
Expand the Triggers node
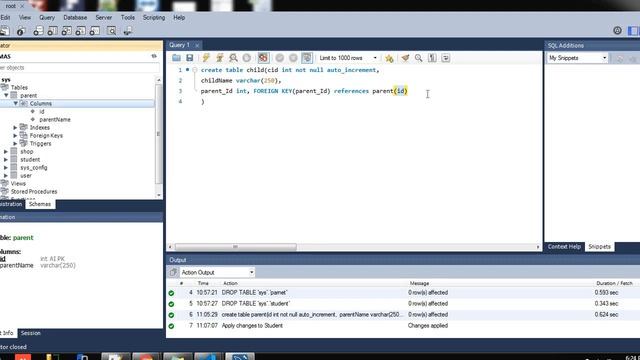tap(16, 143)
